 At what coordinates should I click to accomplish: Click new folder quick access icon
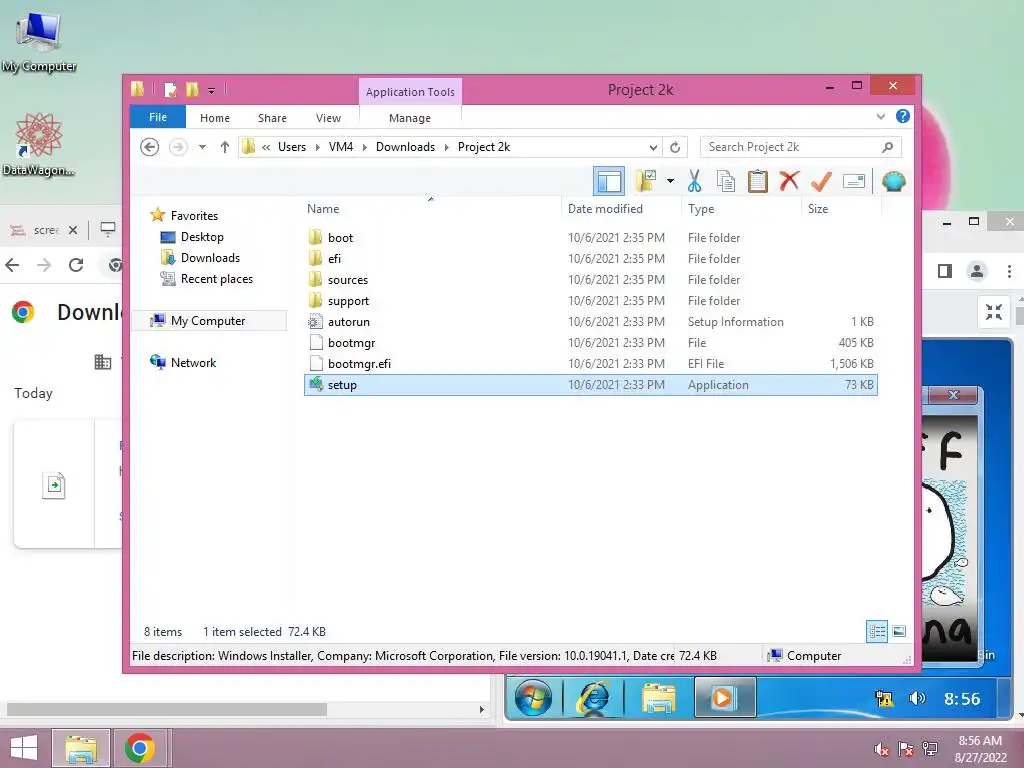192,89
